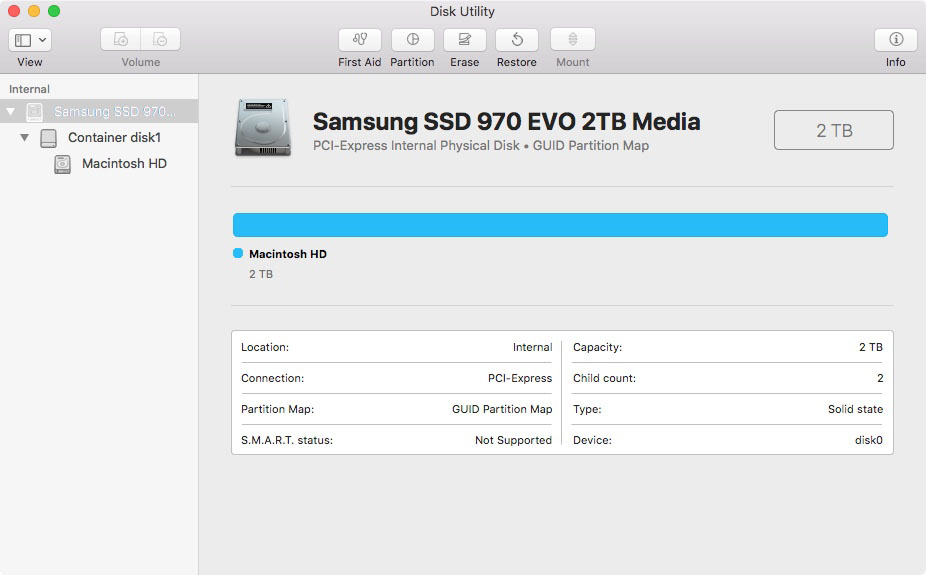Click the Remove Volume icon
Viewport: 926px width, 575px height.
tap(160, 40)
